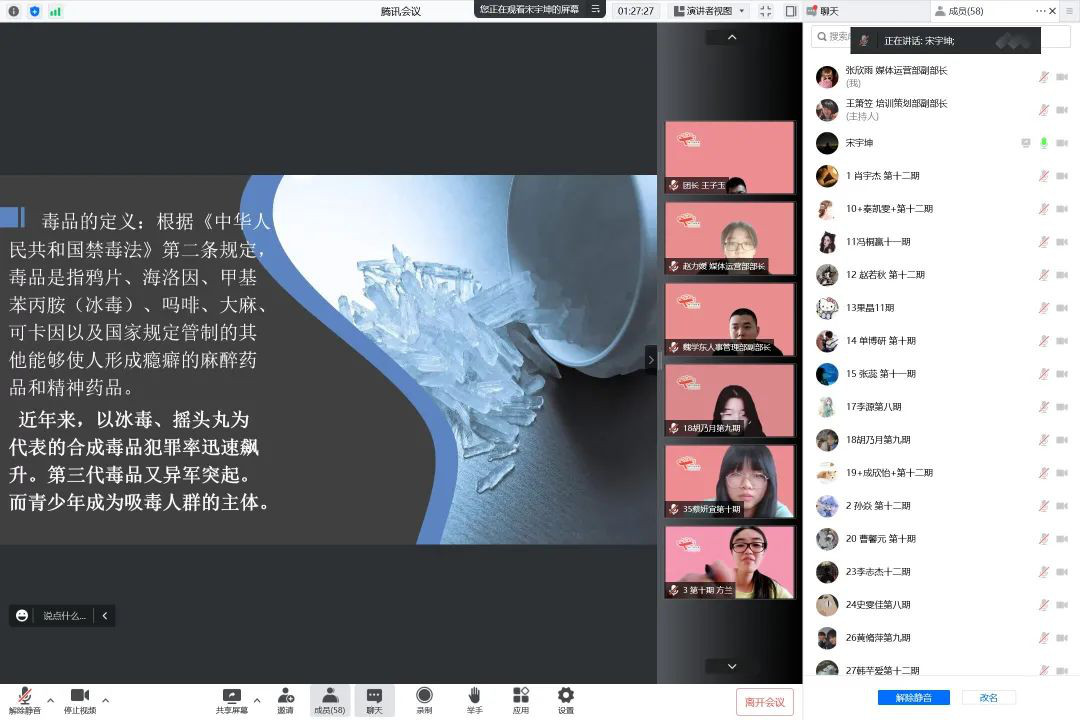Open the Invite (邀请) icon
The width and height of the screenshot is (1080, 720).
[285, 696]
